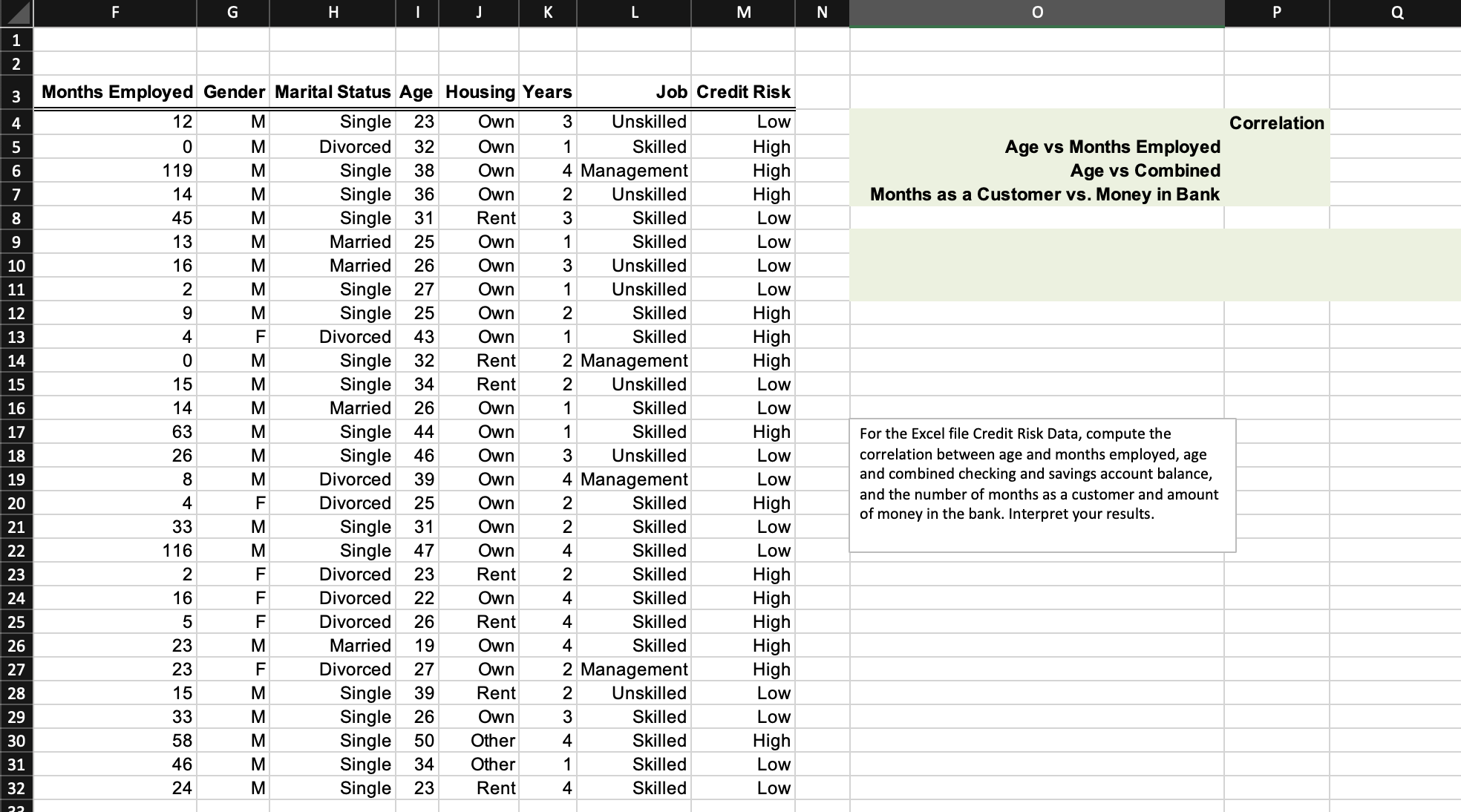
Task: Click column P header
Action: [x=1276, y=13]
